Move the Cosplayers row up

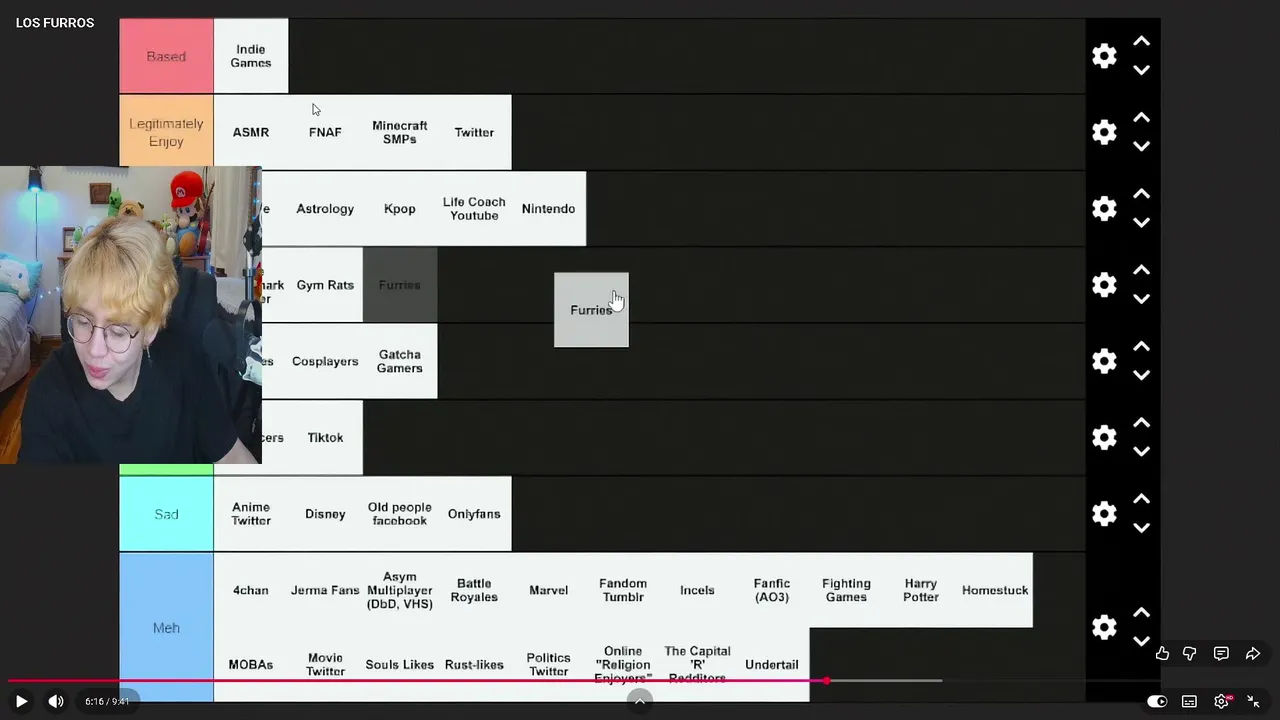(1141, 347)
